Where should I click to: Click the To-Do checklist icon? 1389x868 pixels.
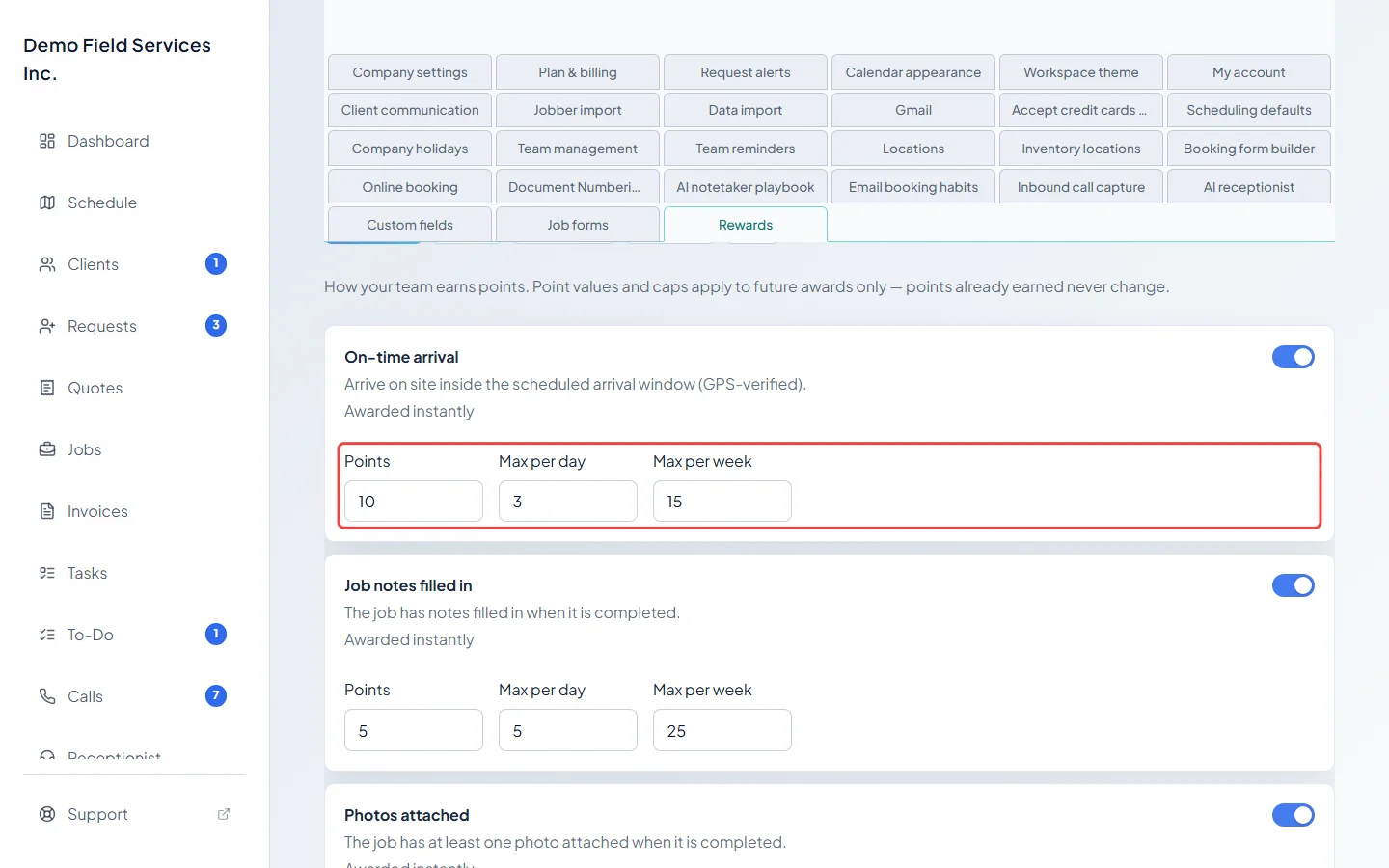tap(47, 635)
